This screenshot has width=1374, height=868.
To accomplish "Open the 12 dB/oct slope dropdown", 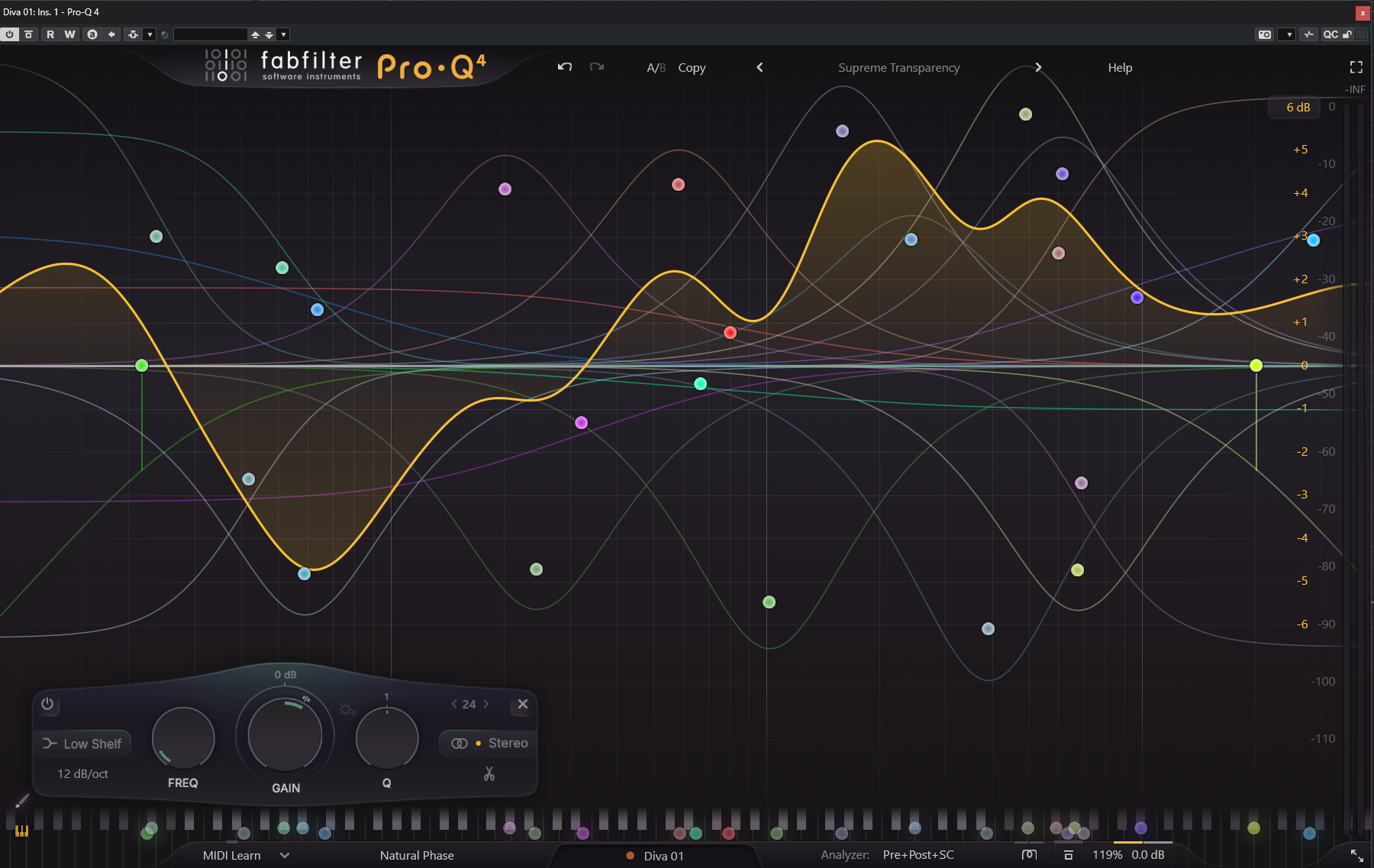I will click(82, 774).
